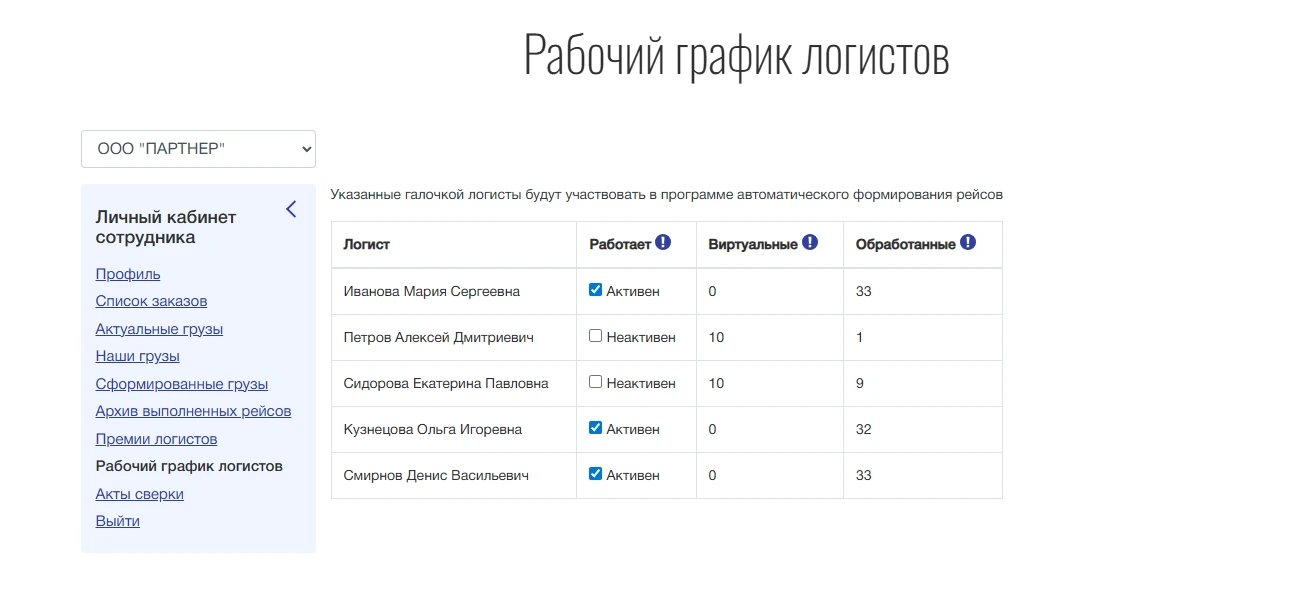The height and width of the screenshot is (600, 1311).
Task: Go to Список заказов
Action: tap(151, 301)
